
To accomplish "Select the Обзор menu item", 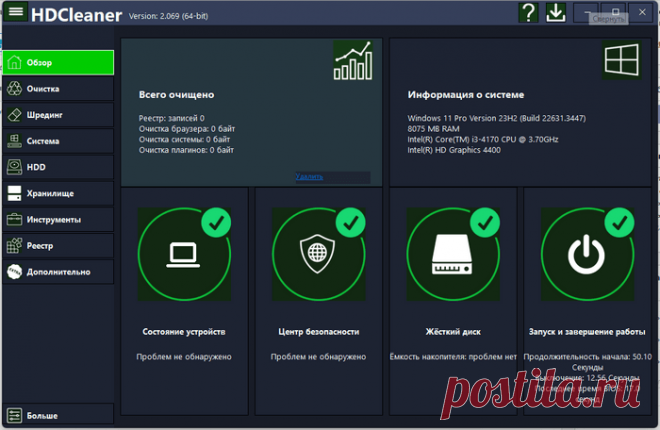I will (x=58, y=63).
